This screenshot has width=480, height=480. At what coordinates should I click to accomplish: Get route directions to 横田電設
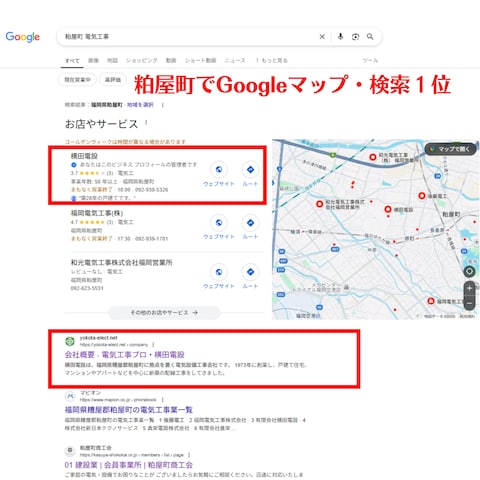[250, 170]
